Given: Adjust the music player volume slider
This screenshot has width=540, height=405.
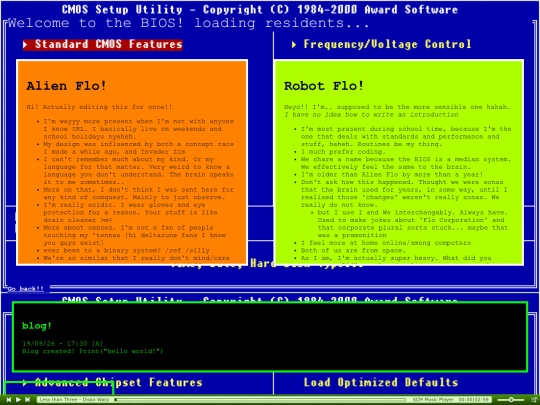Looking at the screenshot, I should pyautogui.click(x=511, y=399).
